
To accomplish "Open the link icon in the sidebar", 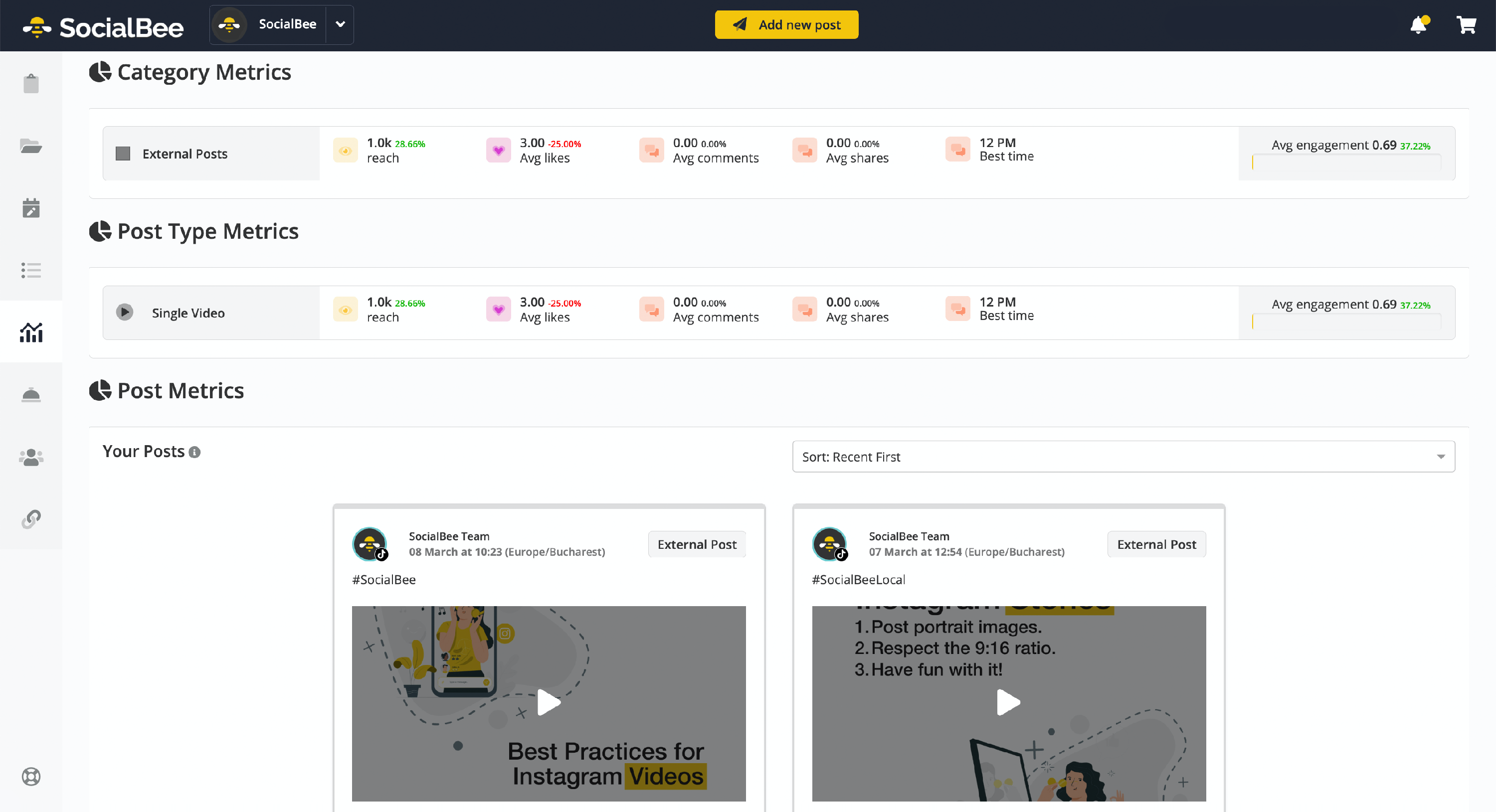I will click(x=31, y=519).
